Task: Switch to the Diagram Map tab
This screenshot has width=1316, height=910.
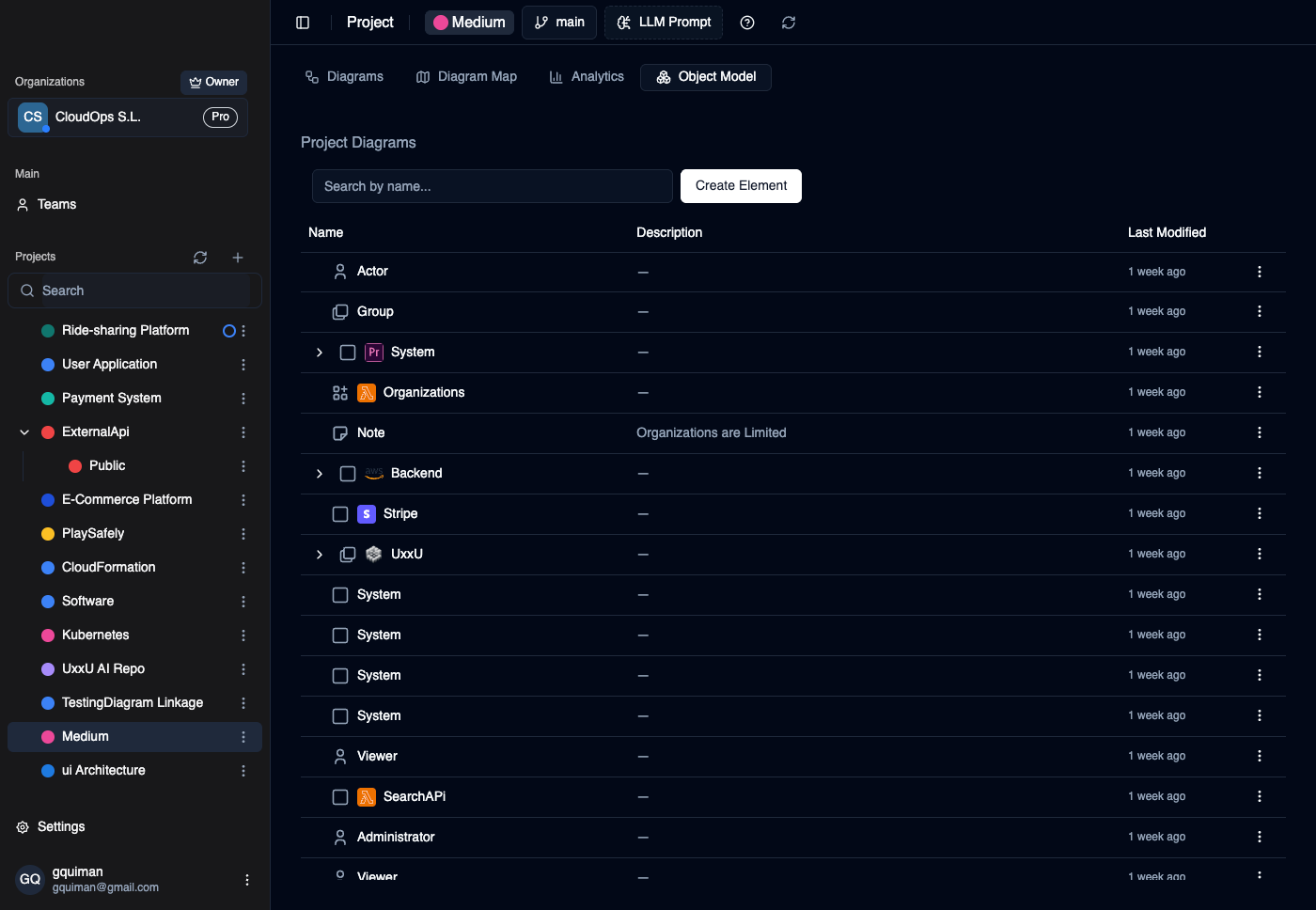Action: tap(466, 77)
